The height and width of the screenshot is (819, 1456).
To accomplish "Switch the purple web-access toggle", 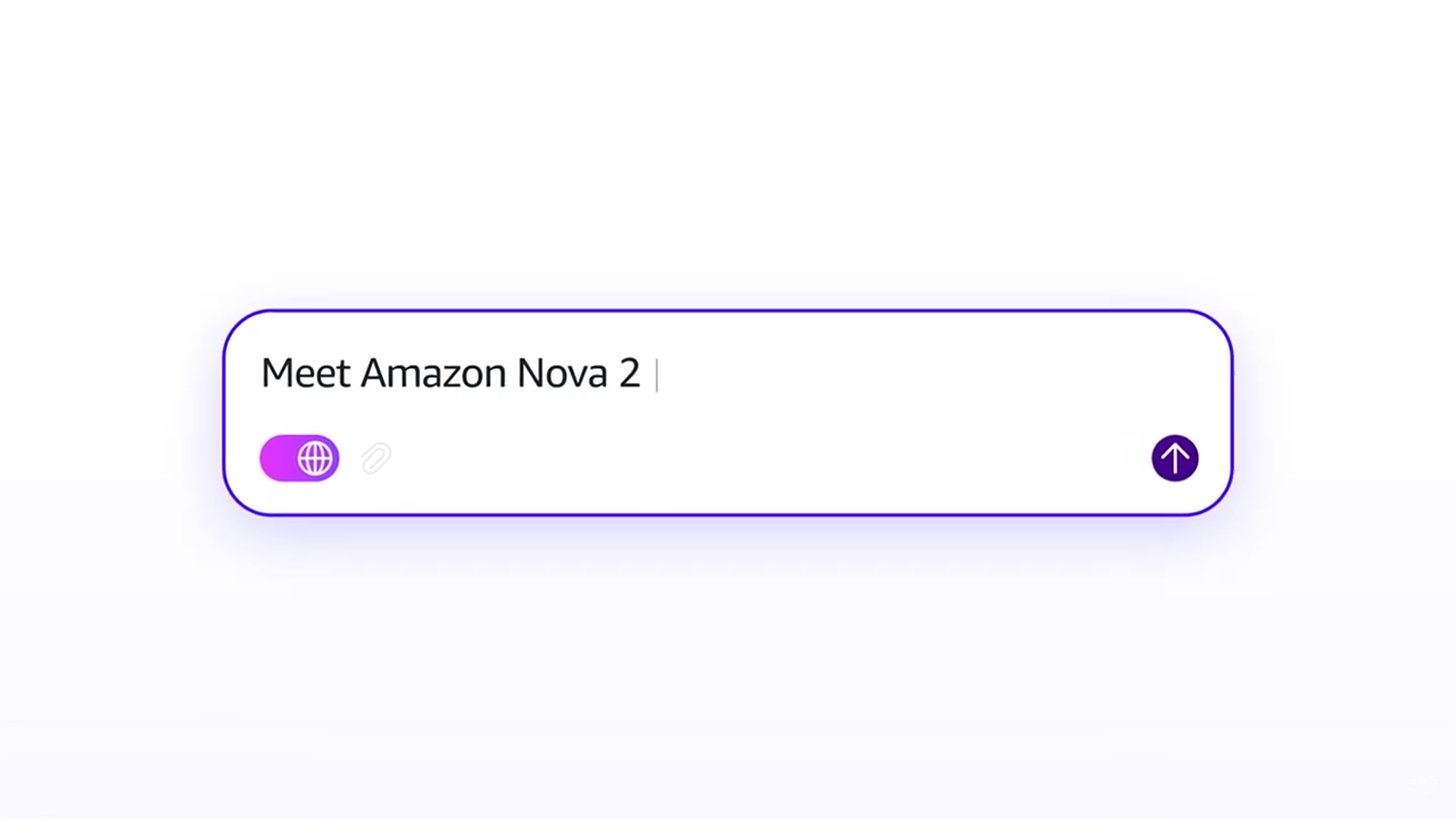I will click(299, 458).
